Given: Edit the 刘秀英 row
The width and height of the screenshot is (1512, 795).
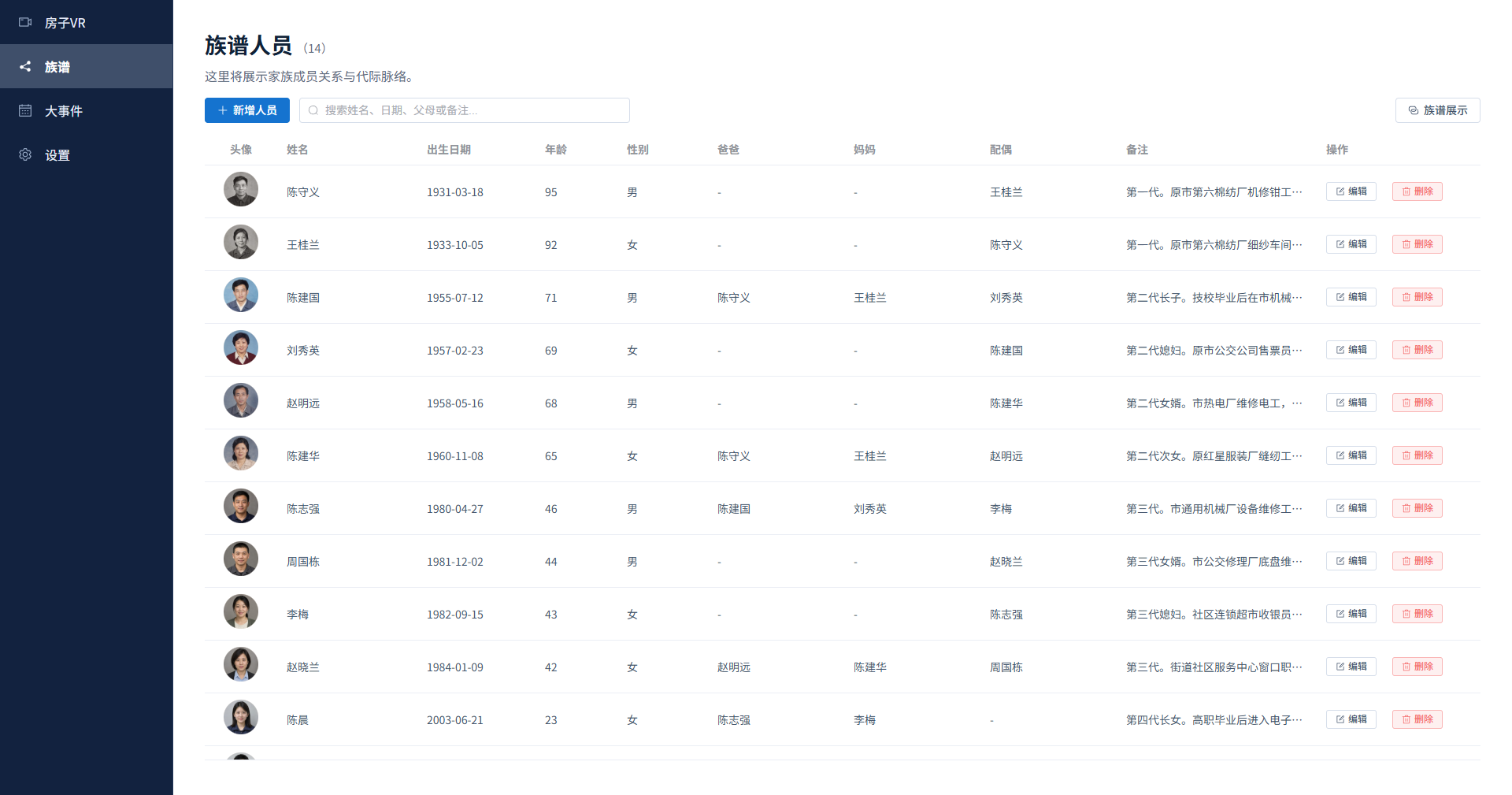Looking at the screenshot, I should 1351,350.
